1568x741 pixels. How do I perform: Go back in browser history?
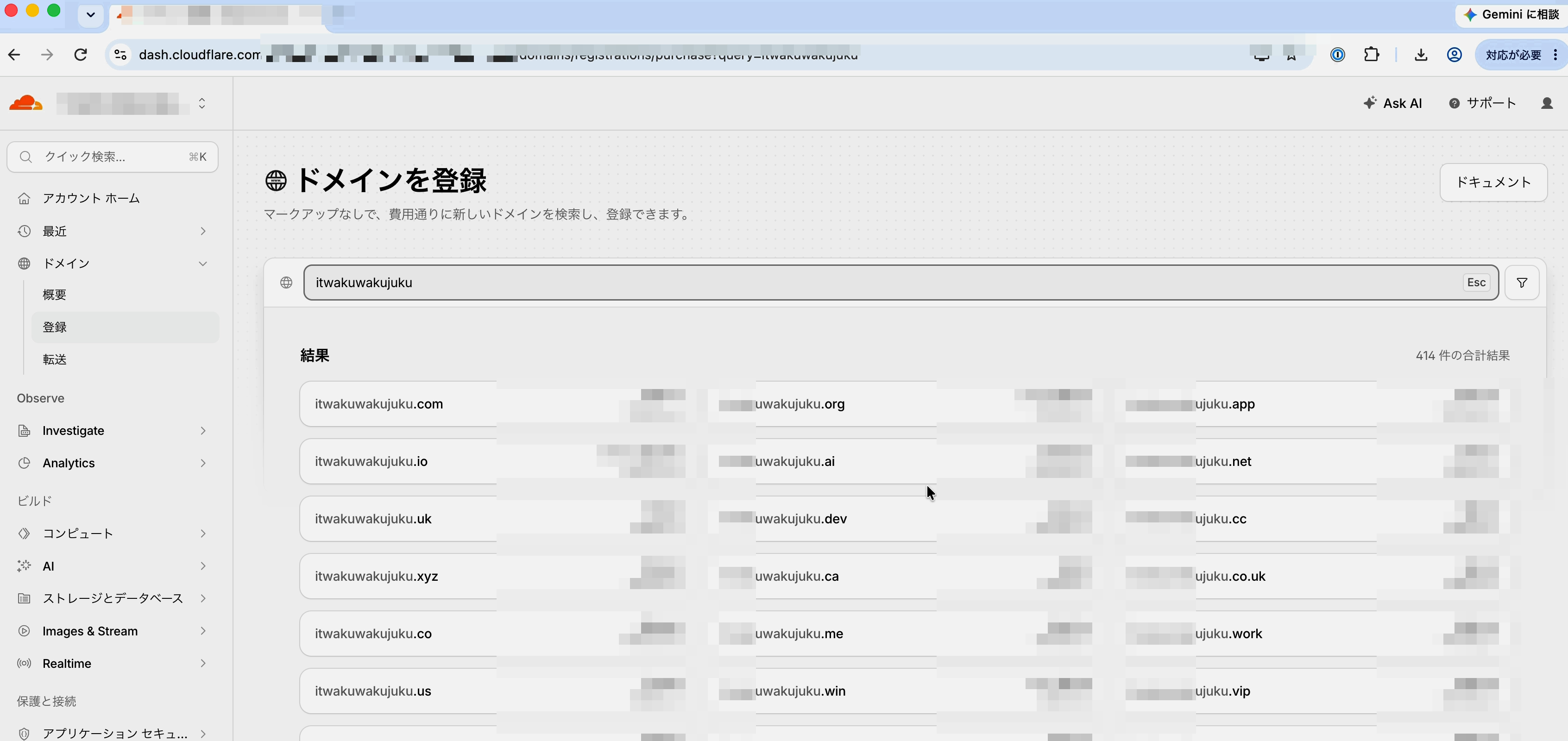[15, 55]
